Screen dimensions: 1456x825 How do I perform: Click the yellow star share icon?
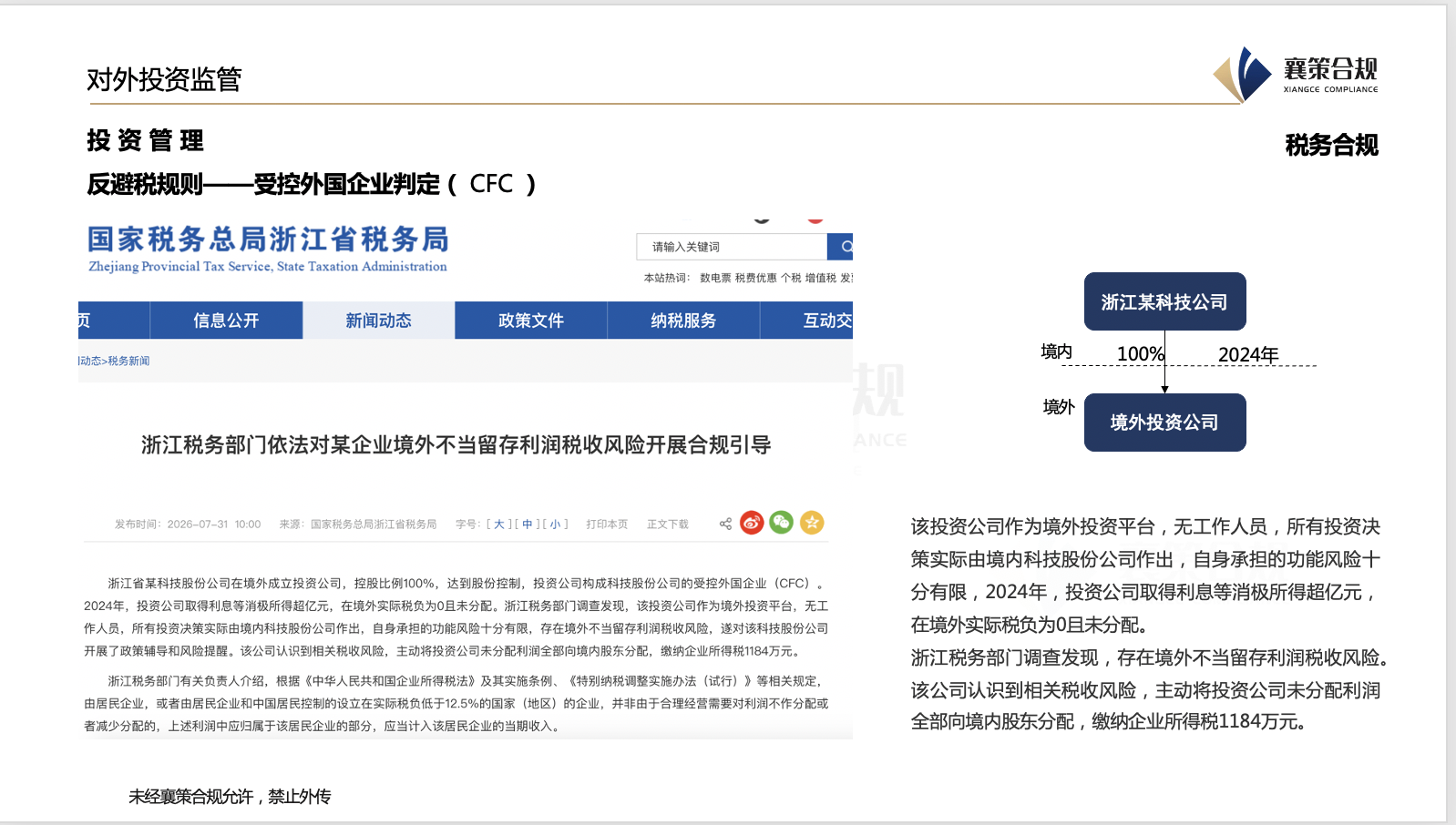pos(812,523)
